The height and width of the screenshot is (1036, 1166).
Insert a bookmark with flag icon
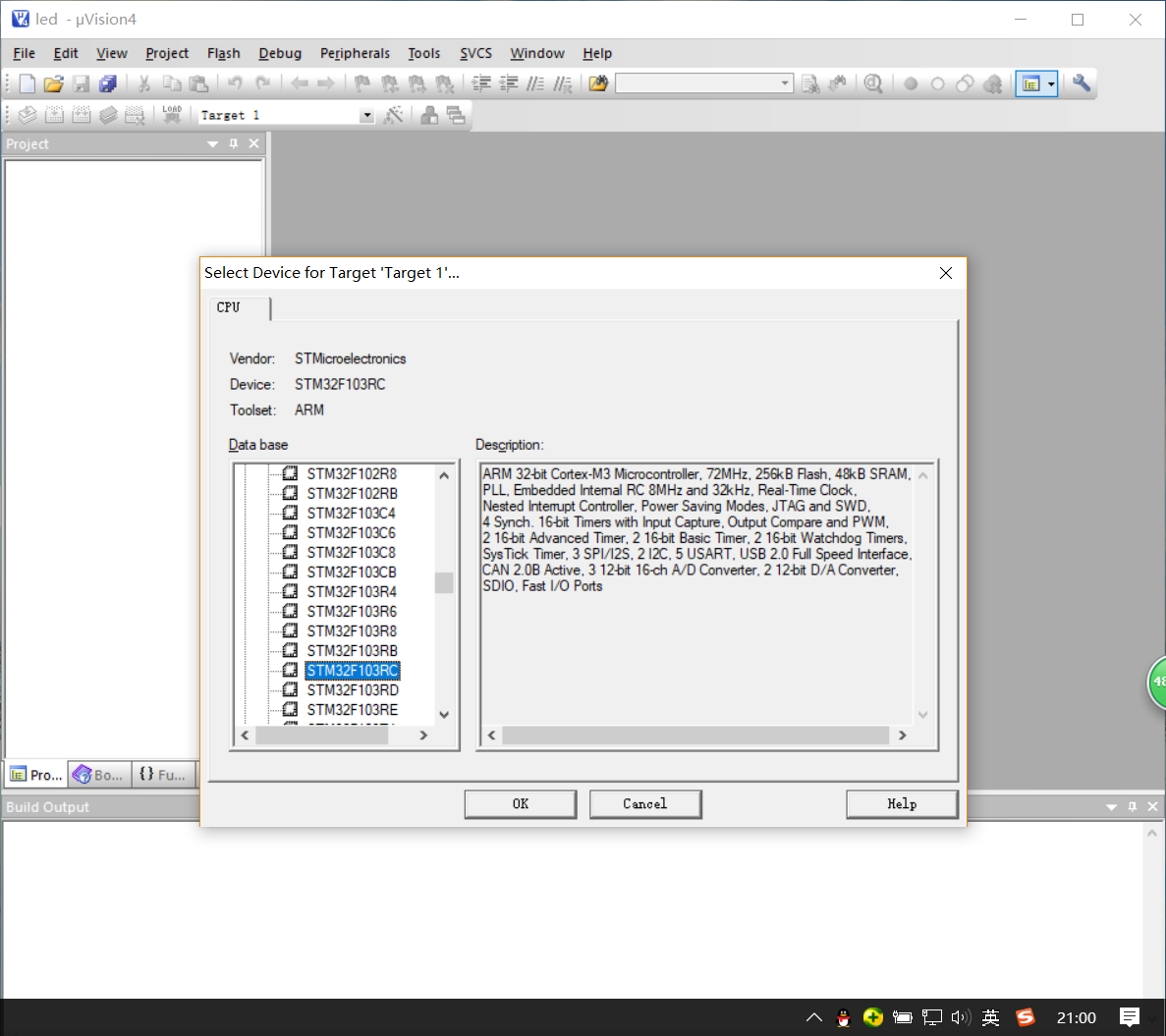362,83
